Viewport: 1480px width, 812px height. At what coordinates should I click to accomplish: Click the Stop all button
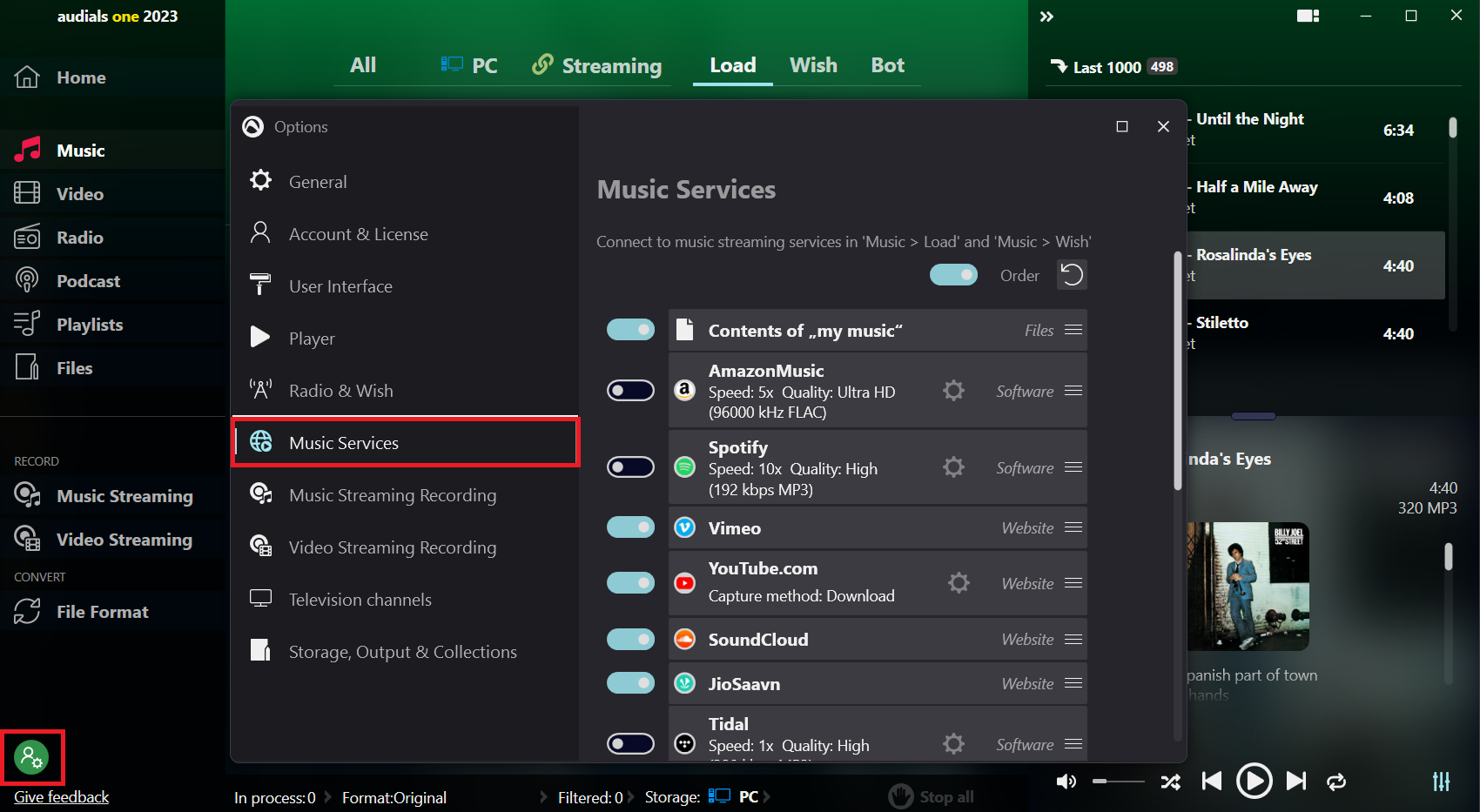932,796
